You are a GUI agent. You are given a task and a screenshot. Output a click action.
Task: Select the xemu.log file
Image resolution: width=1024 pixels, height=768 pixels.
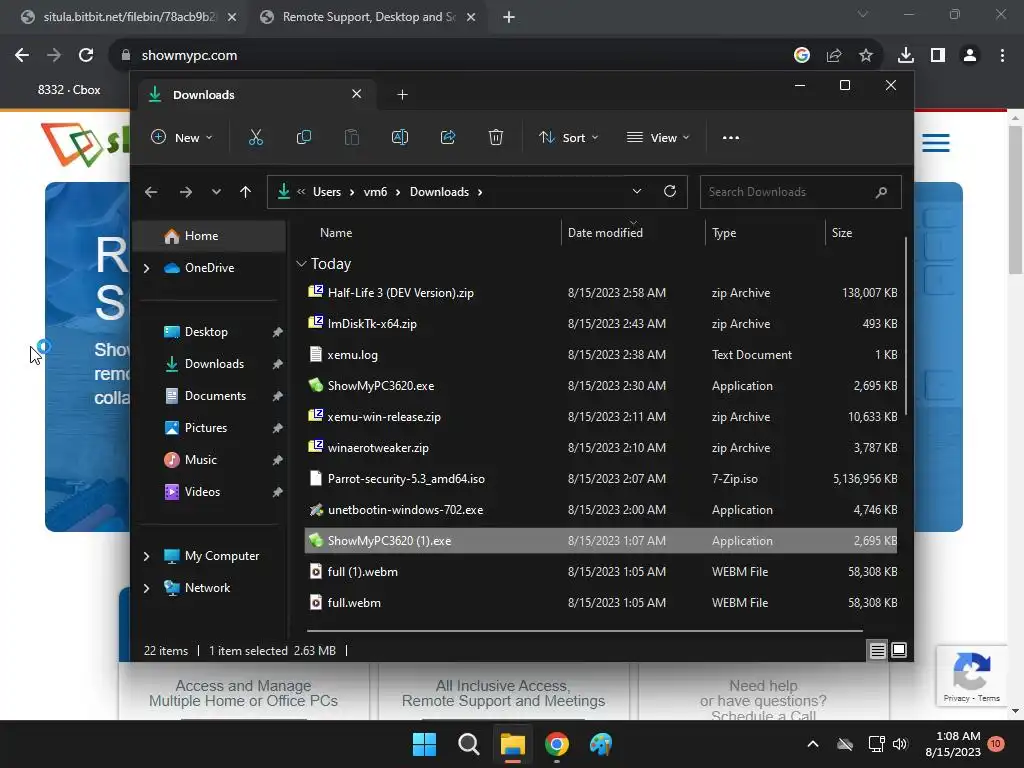click(x=601, y=355)
